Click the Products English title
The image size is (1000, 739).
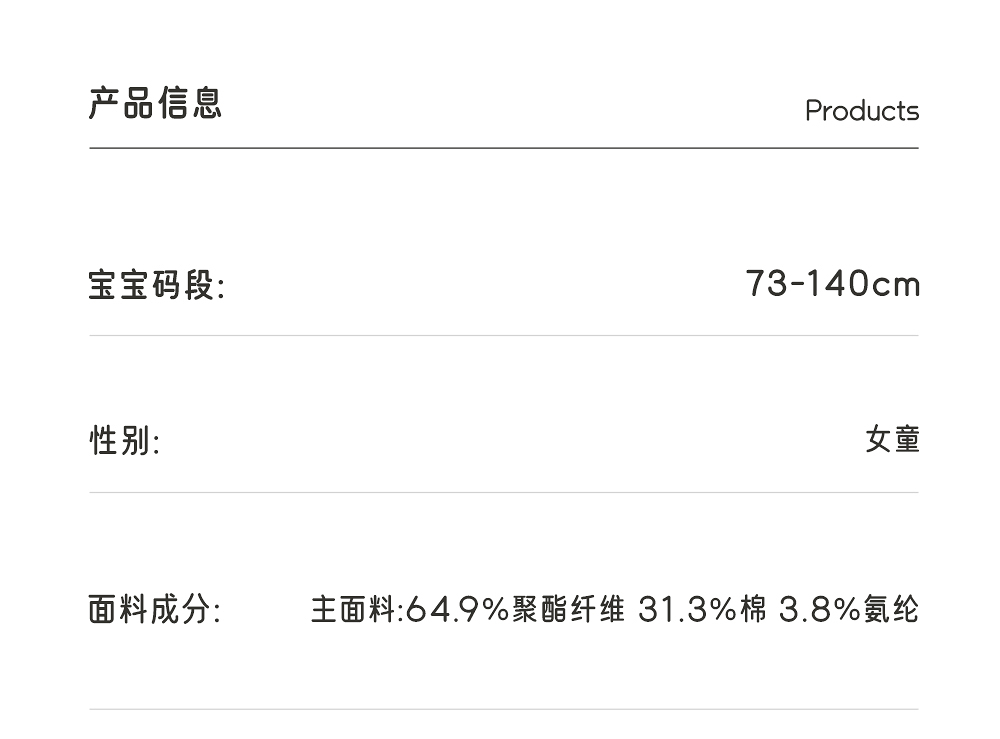pos(861,111)
